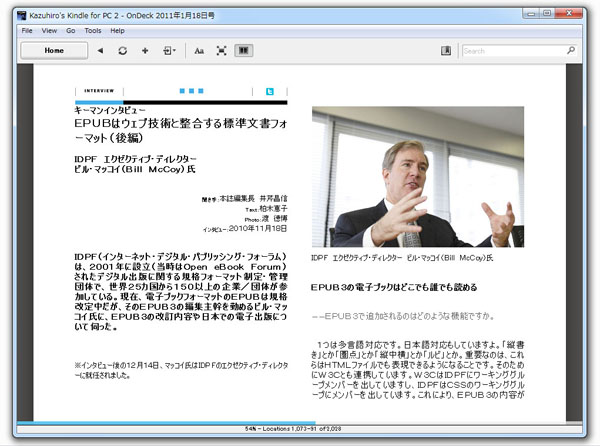Add a bookmark with the plus icon
Screen dimensions: 600x446
(145, 50)
